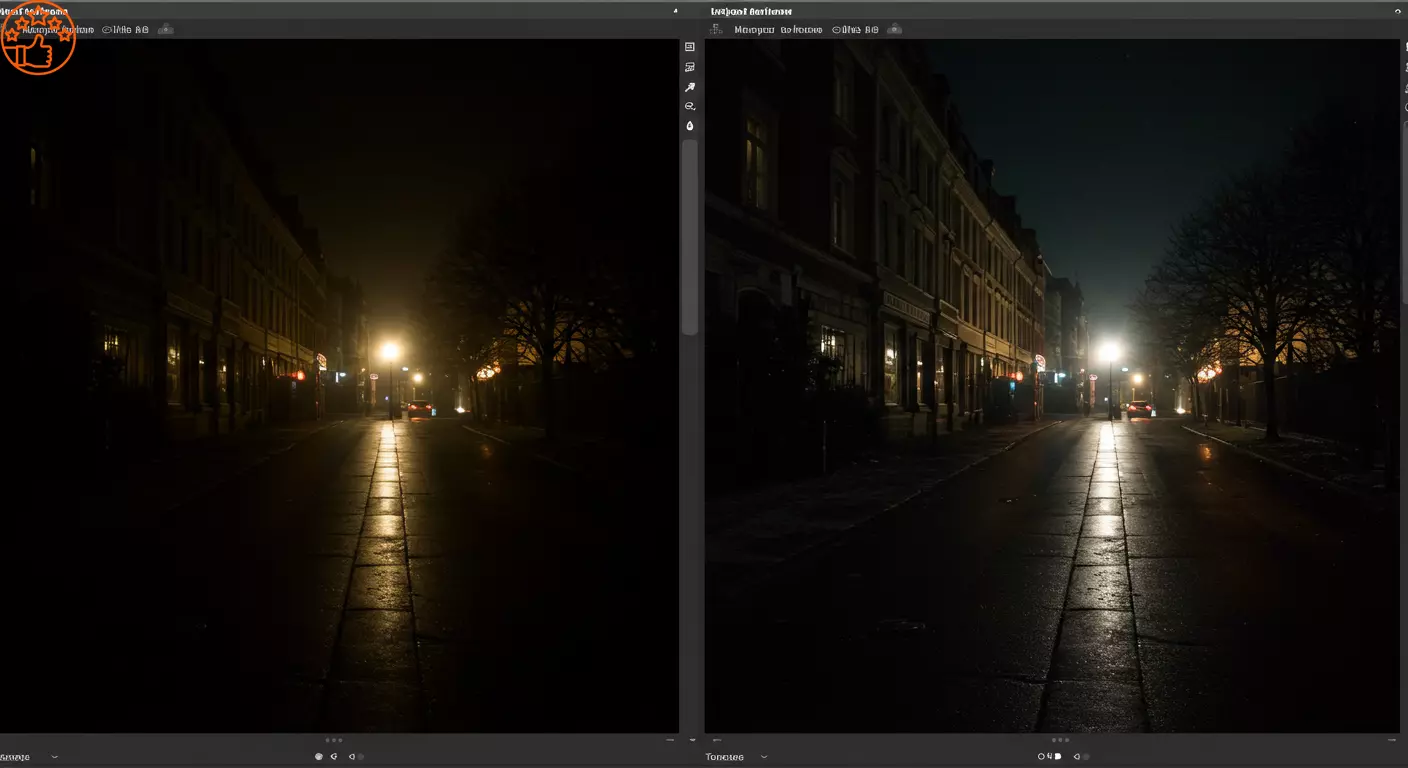This screenshot has width=1408, height=768.
Task: Click the three-dot handle below the left image
Action: (334, 740)
